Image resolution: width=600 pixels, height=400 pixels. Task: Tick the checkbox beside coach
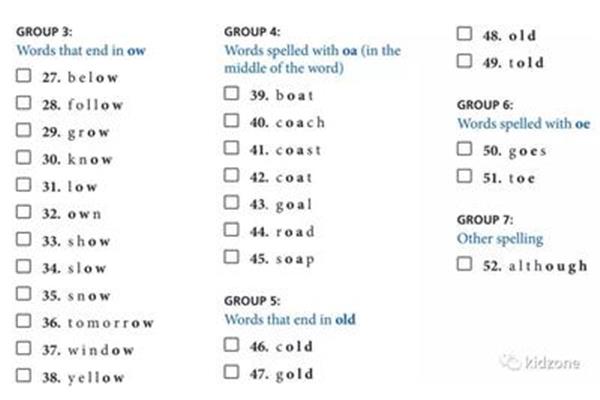232,121
